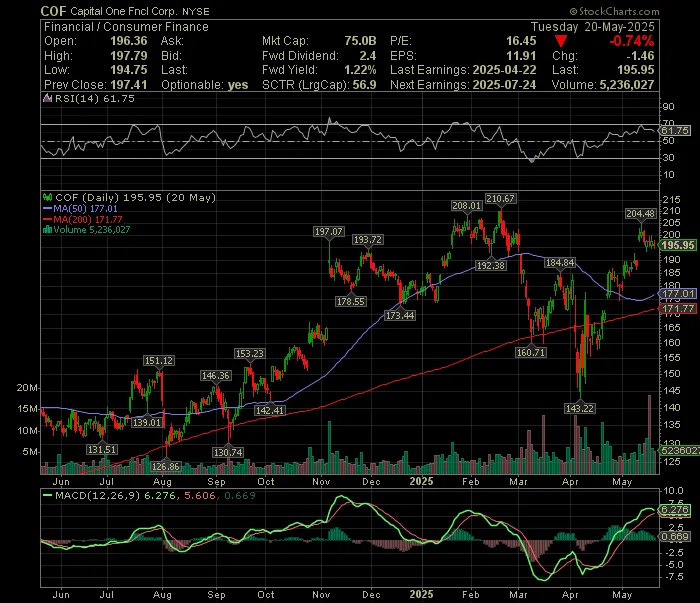Click the 2025 year label on price axis
The height and width of the screenshot is (603, 700).
tap(421, 482)
